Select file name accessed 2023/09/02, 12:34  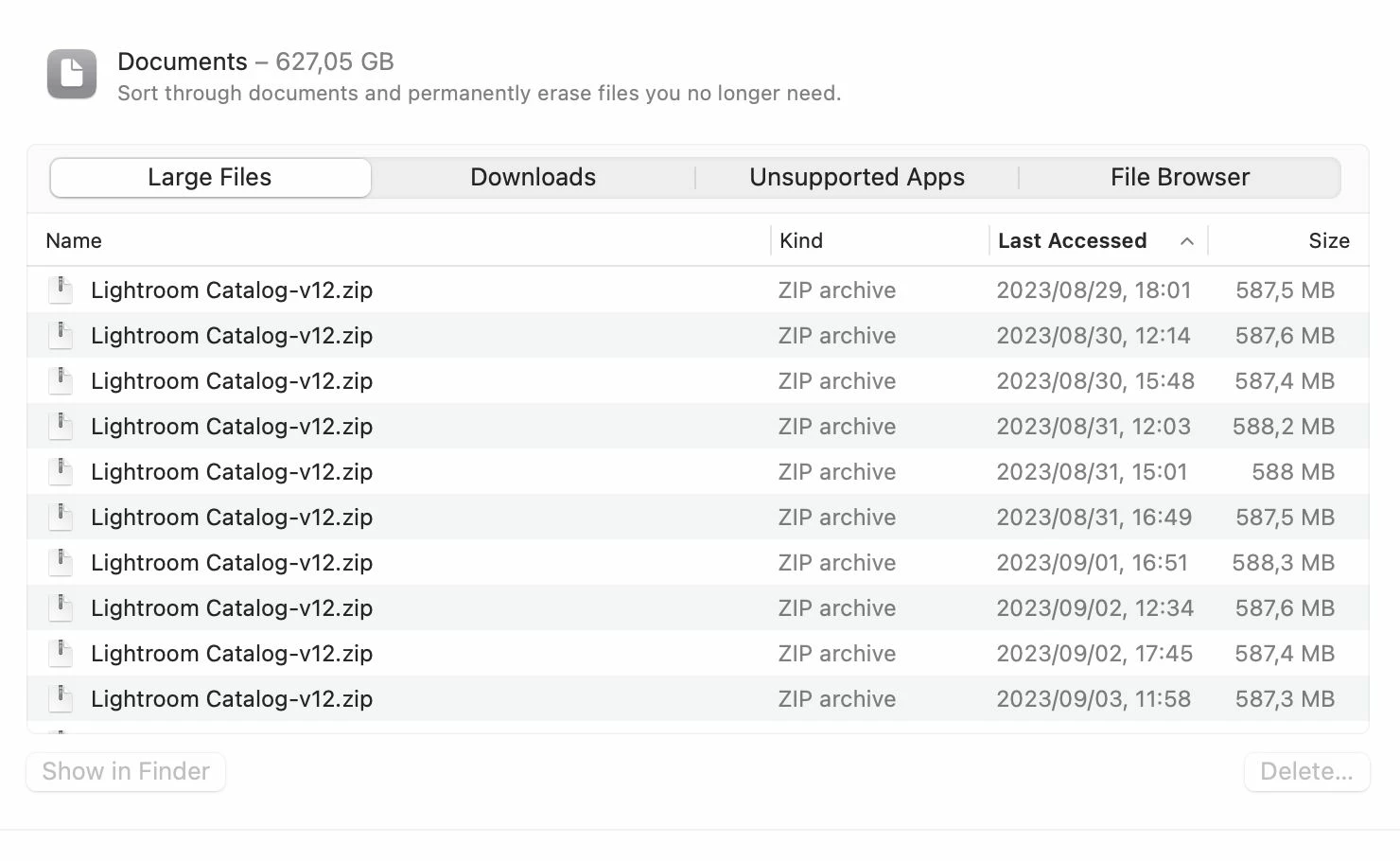pos(232,608)
